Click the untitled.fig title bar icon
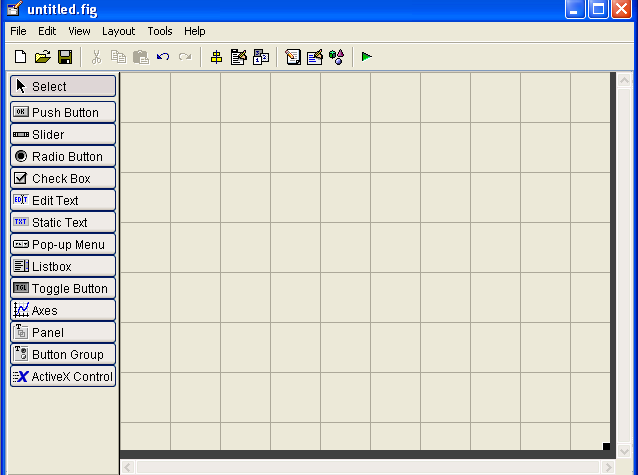The width and height of the screenshot is (638, 475). click(x=14, y=8)
